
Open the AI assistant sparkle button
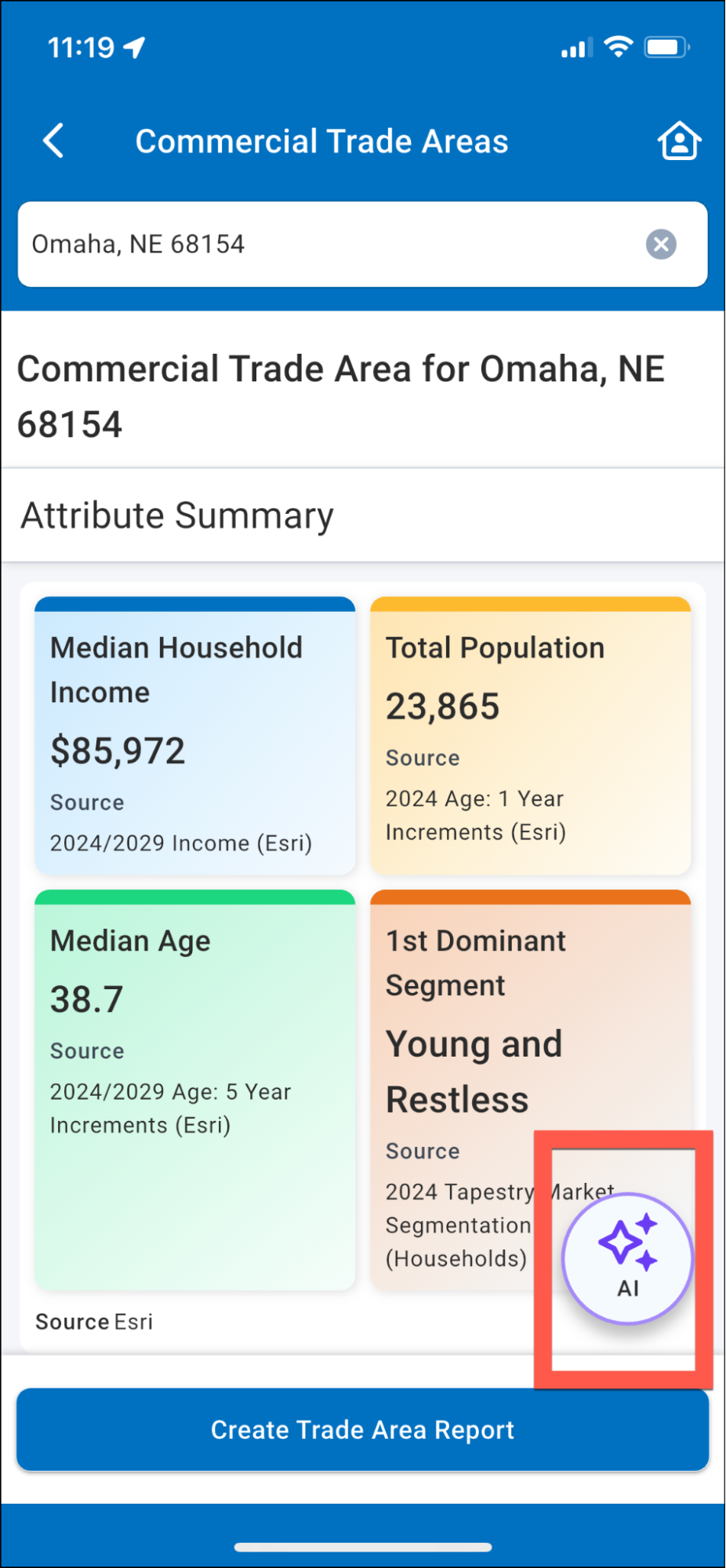point(627,1257)
